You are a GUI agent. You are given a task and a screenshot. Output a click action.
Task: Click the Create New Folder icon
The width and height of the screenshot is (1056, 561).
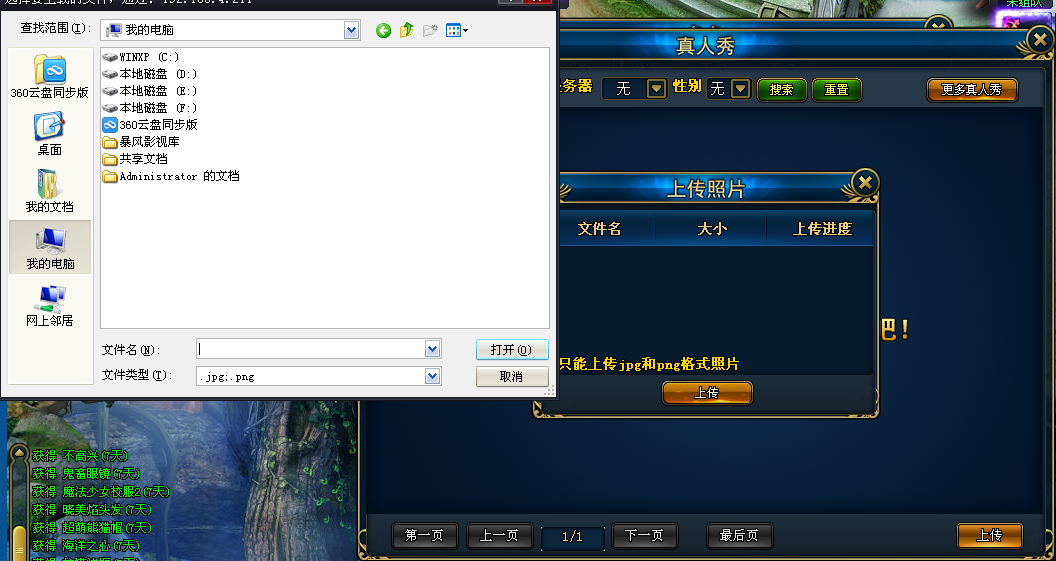pos(430,30)
